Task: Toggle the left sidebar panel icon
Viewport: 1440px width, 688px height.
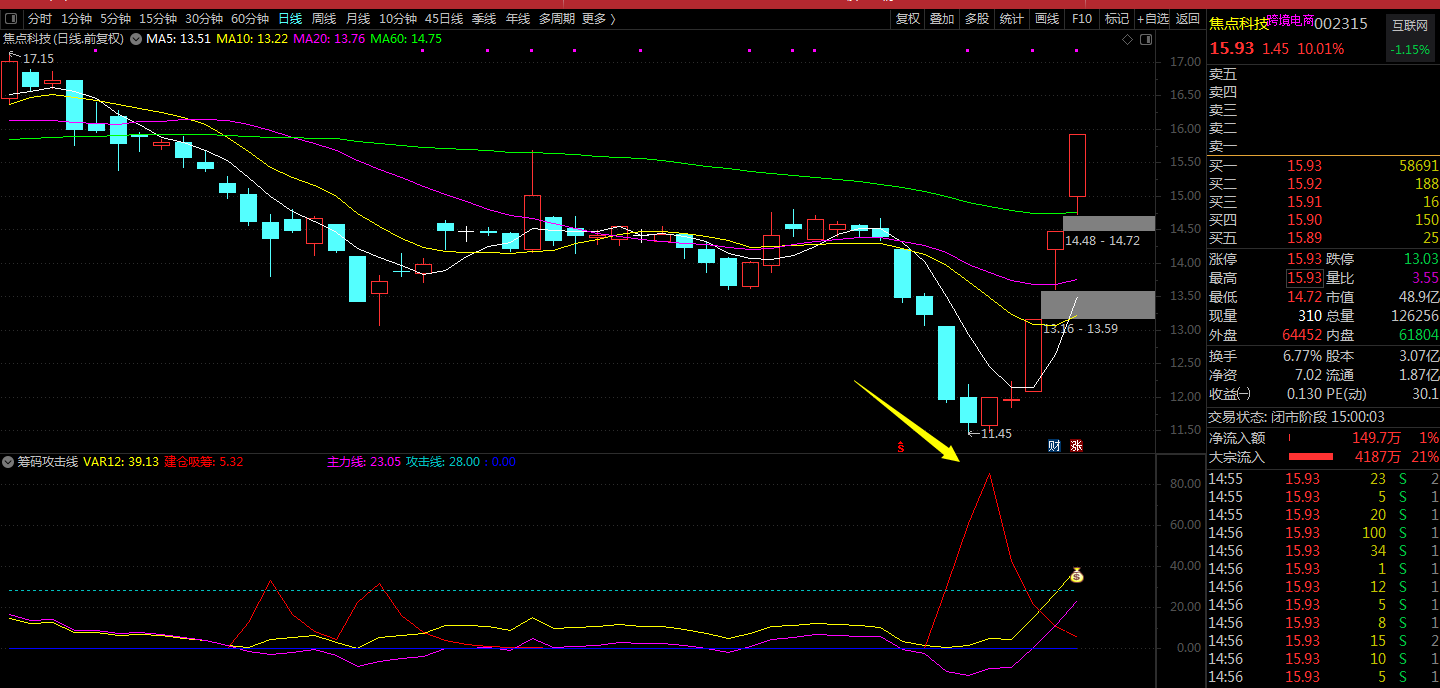Action: click(12, 18)
